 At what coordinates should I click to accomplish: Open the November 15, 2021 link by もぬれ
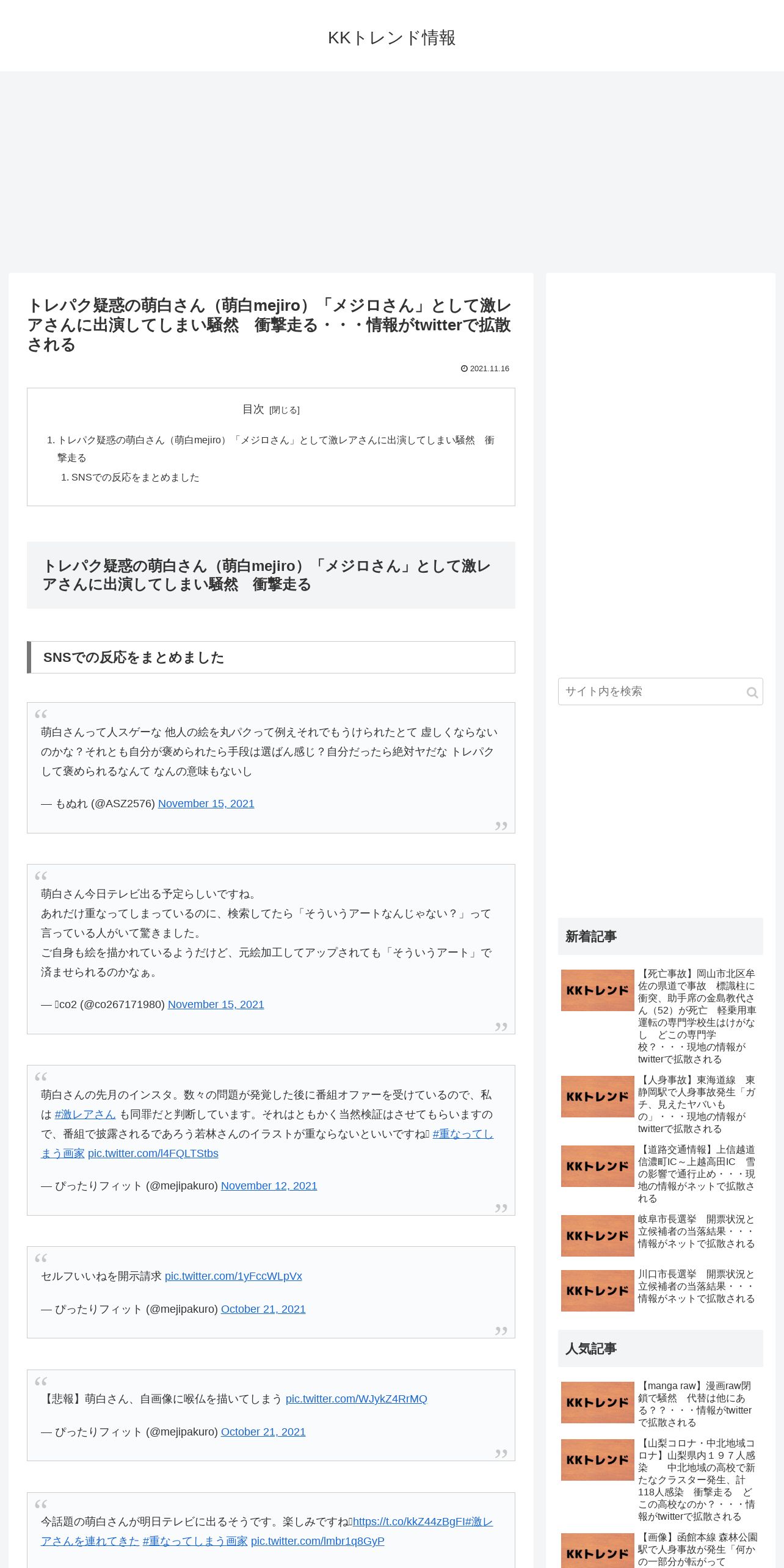tap(206, 804)
